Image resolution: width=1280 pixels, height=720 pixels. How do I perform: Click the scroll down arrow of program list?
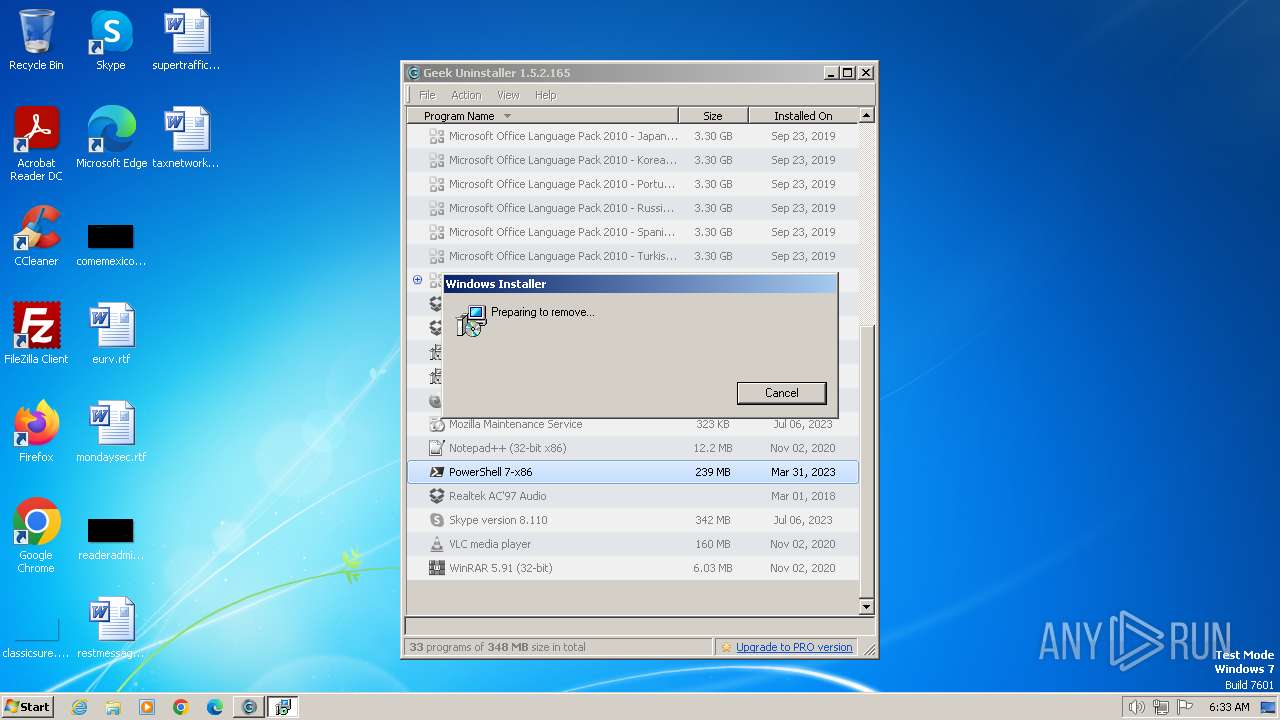click(867, 606)
